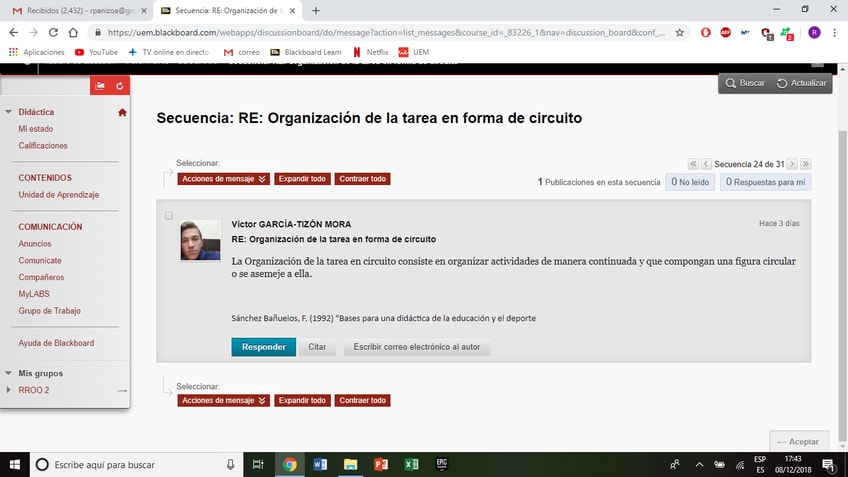848x477 pixels.
Task: Open Chrome from taskbar
Action: tap(289, 465)
